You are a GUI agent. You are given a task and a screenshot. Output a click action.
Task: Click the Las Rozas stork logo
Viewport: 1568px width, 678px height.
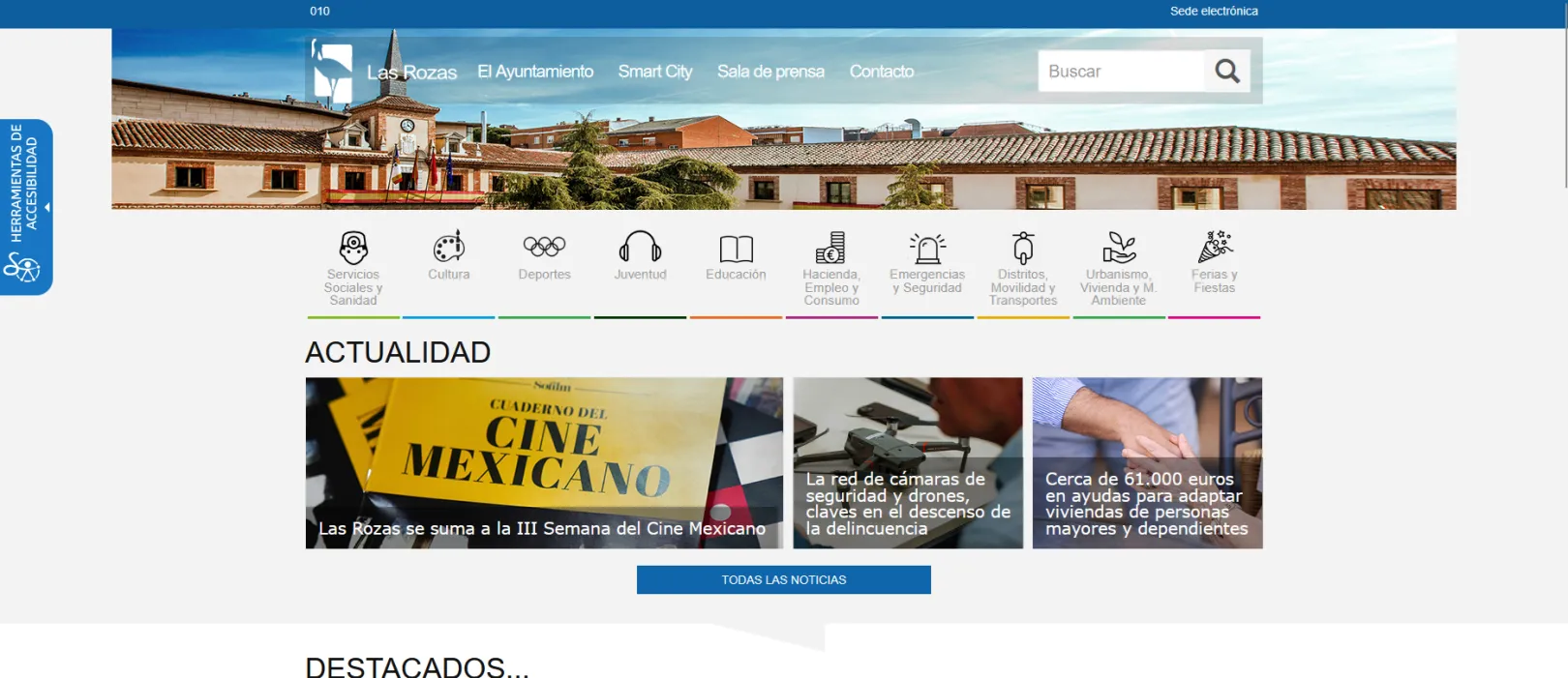[x=332, y=71]
